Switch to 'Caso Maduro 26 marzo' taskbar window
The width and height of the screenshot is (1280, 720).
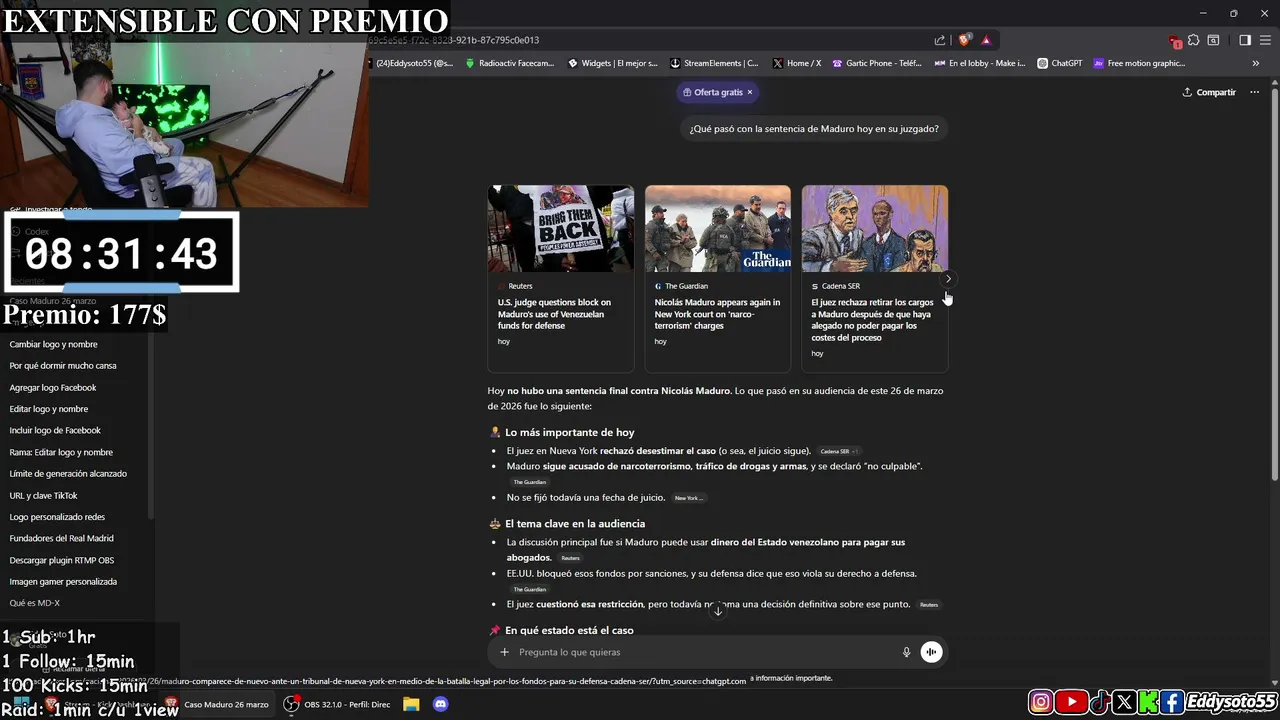coord(217,704)
